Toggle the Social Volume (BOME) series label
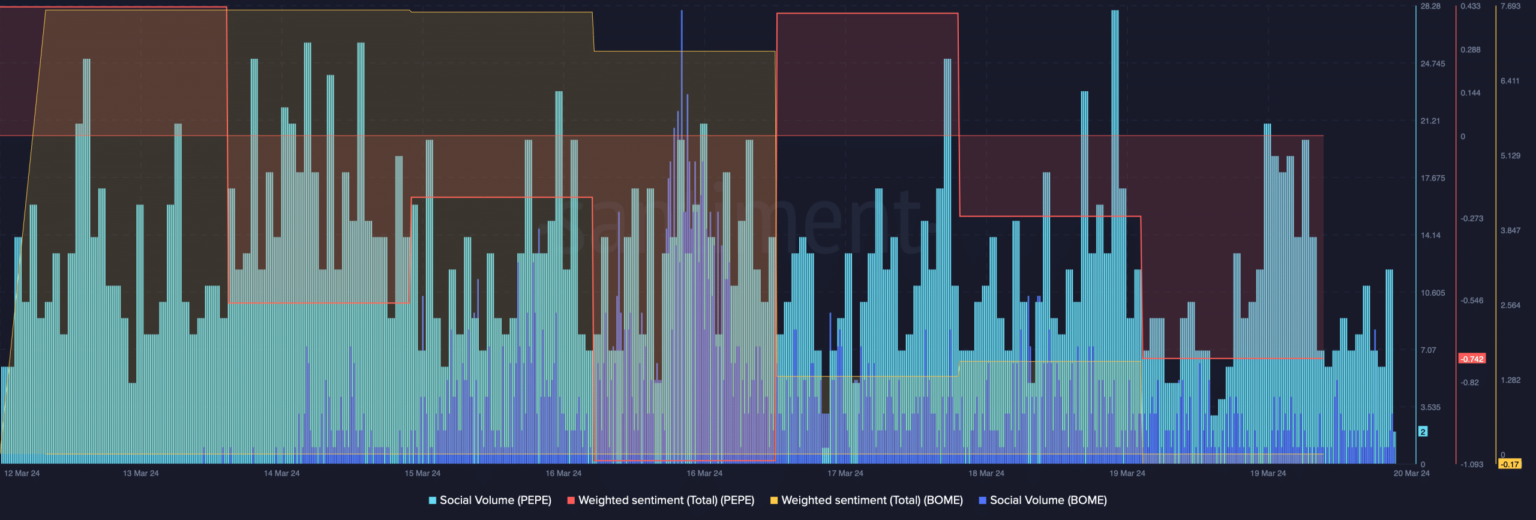This screenshot has width=1536, height=520. click(1048, 499)
